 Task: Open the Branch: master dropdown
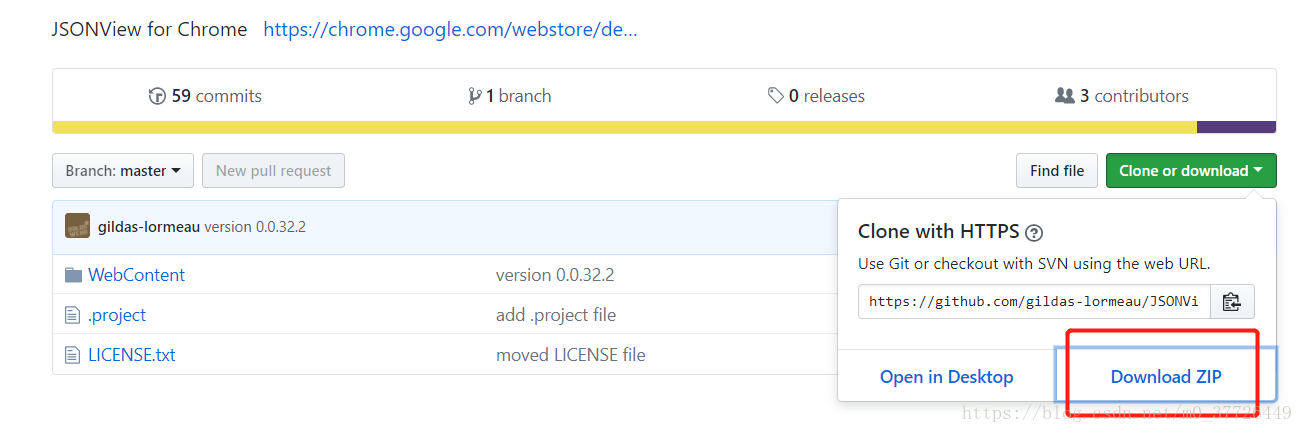coord(123,171)
